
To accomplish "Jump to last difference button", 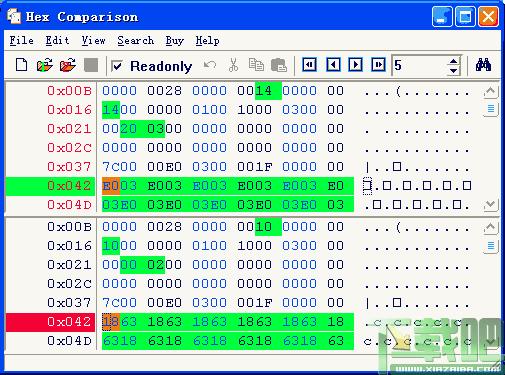I will tap(378, 65).
